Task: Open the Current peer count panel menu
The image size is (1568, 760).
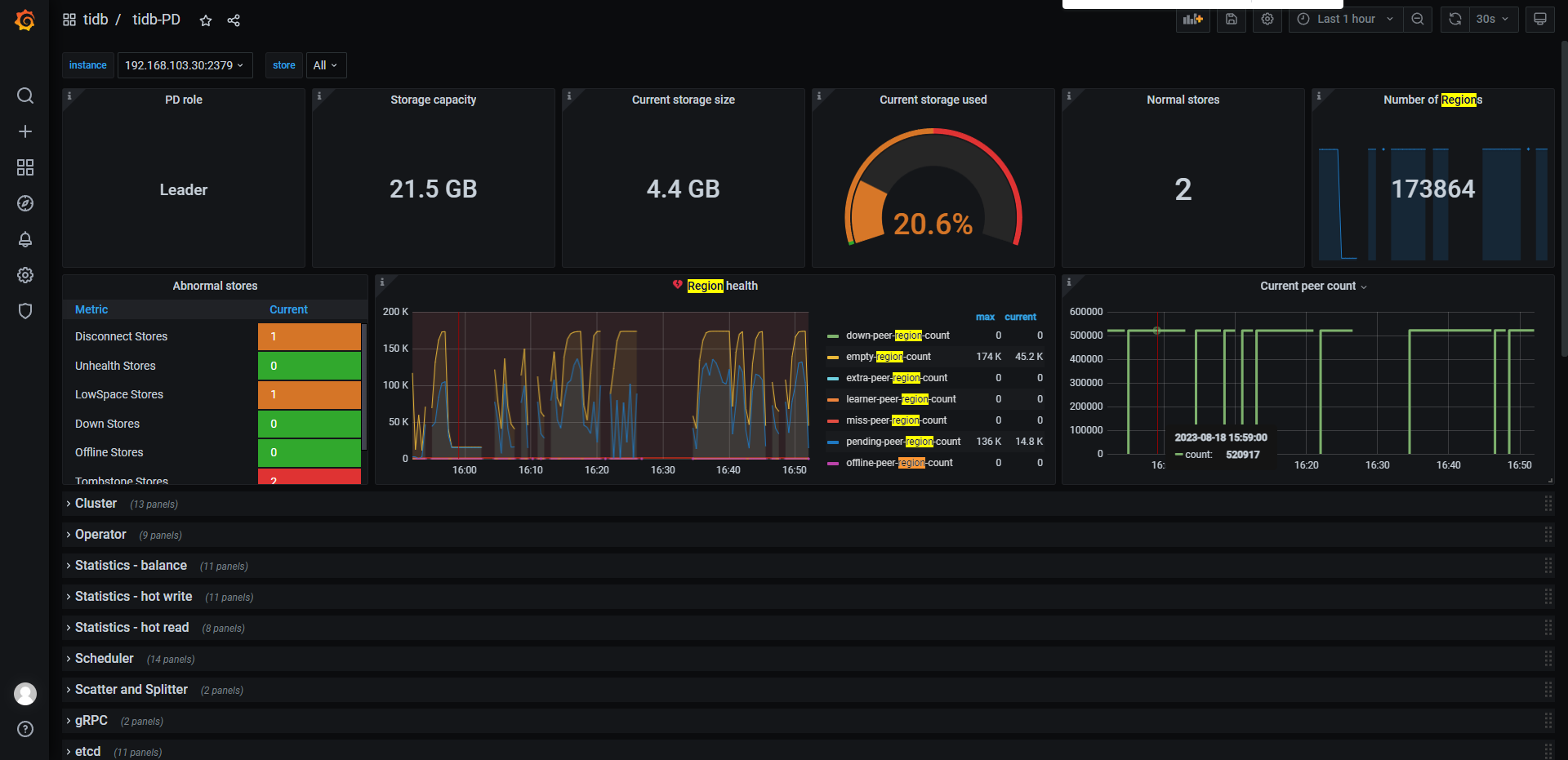Action: tap(1312, 286)
